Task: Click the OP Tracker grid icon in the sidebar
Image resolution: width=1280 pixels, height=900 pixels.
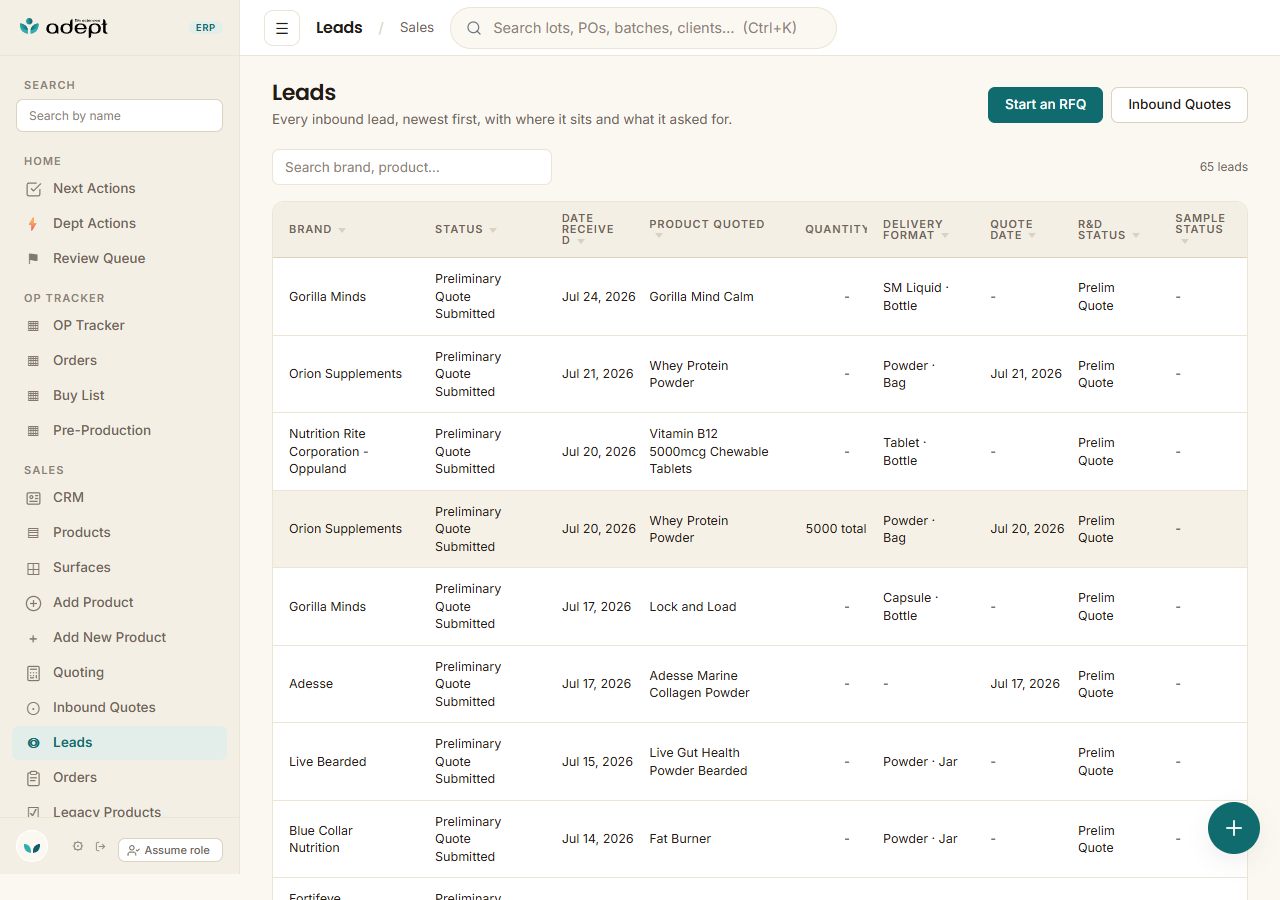Action: click(x=33, y=326)
